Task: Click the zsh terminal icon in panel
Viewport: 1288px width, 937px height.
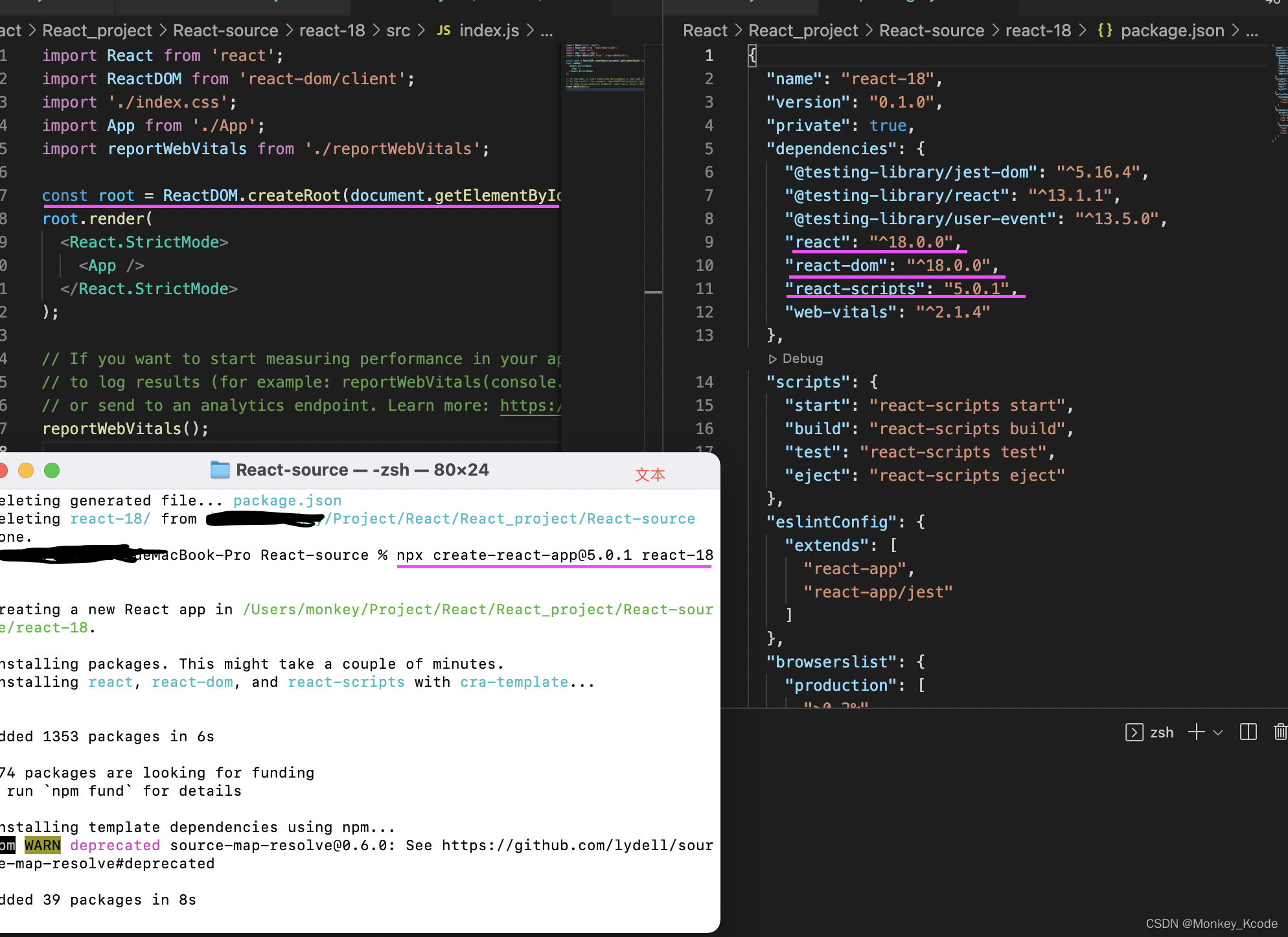Action: (x=1134, y=732)
